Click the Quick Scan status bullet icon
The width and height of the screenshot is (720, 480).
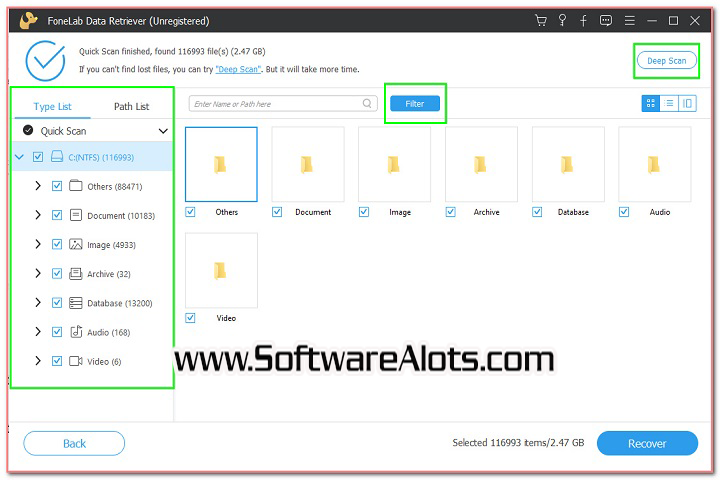[x=28, y=130]
